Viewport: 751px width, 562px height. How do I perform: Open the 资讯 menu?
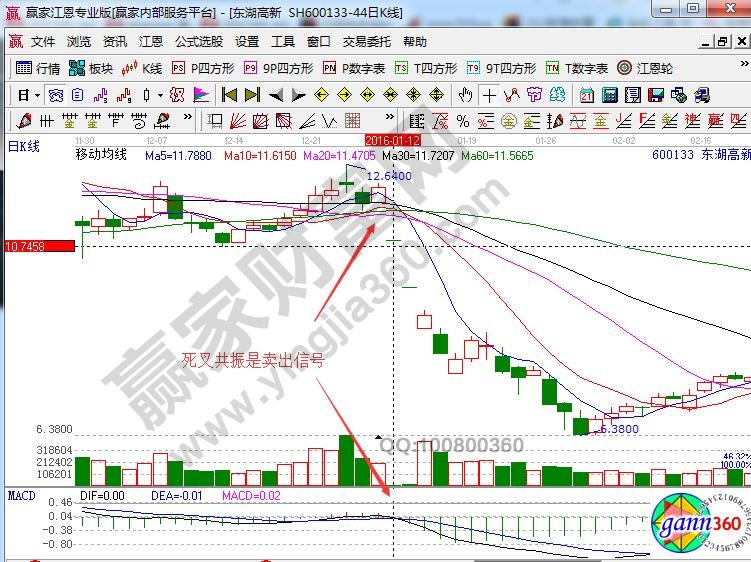(115, 42)
